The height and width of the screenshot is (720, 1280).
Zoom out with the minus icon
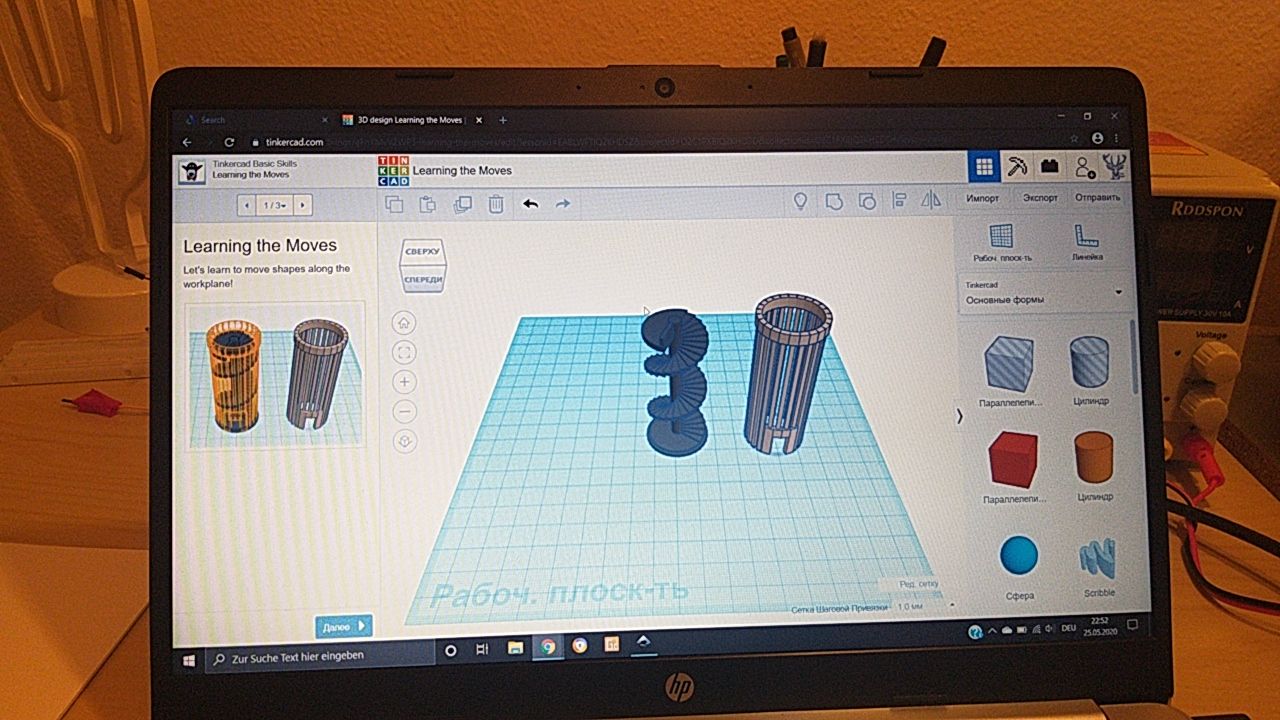(x=405, y=410)
